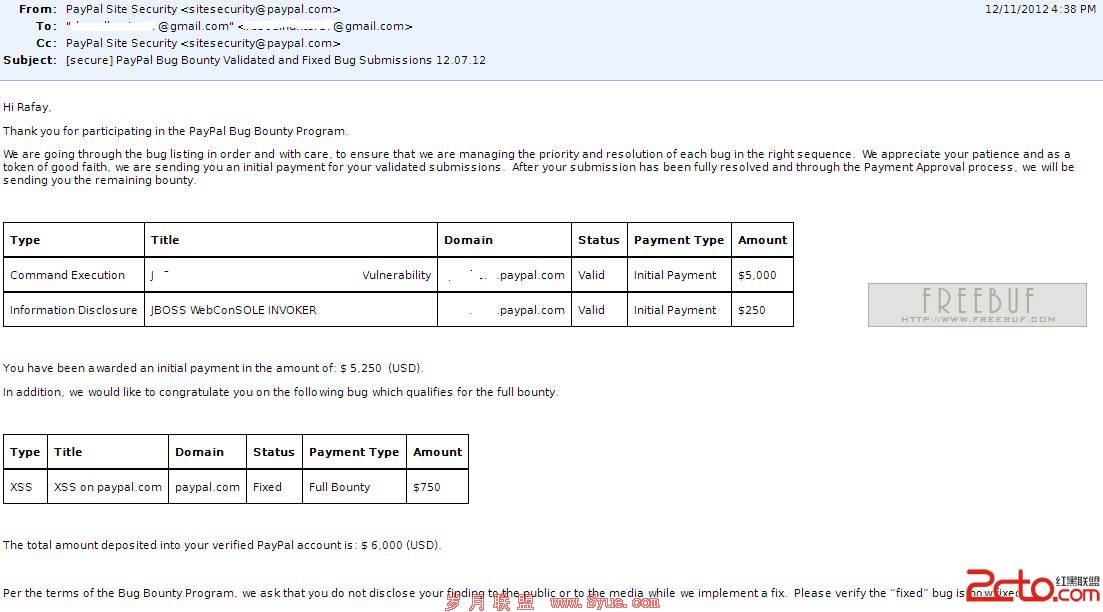
Task: Click the "paypal.com" domain cell in the XSS row
Action: click(x=208, y=487)
